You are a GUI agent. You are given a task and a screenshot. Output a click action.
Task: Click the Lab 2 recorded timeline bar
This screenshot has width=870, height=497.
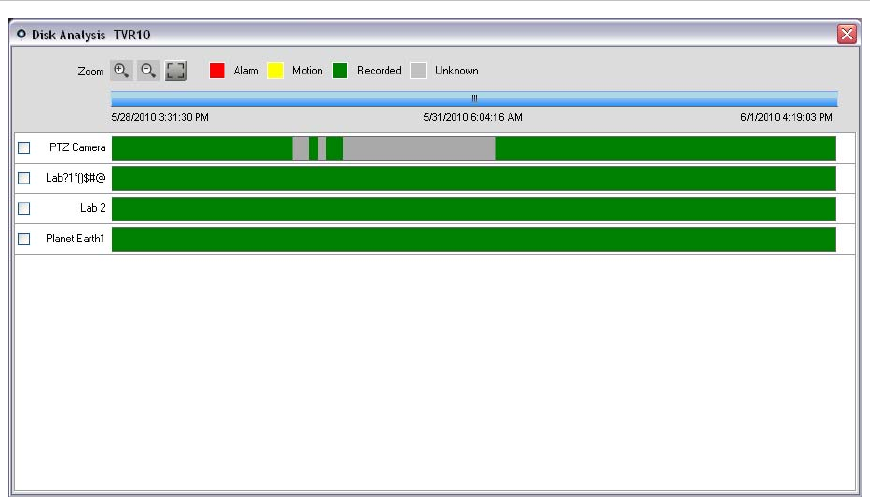tap(474, 209)
